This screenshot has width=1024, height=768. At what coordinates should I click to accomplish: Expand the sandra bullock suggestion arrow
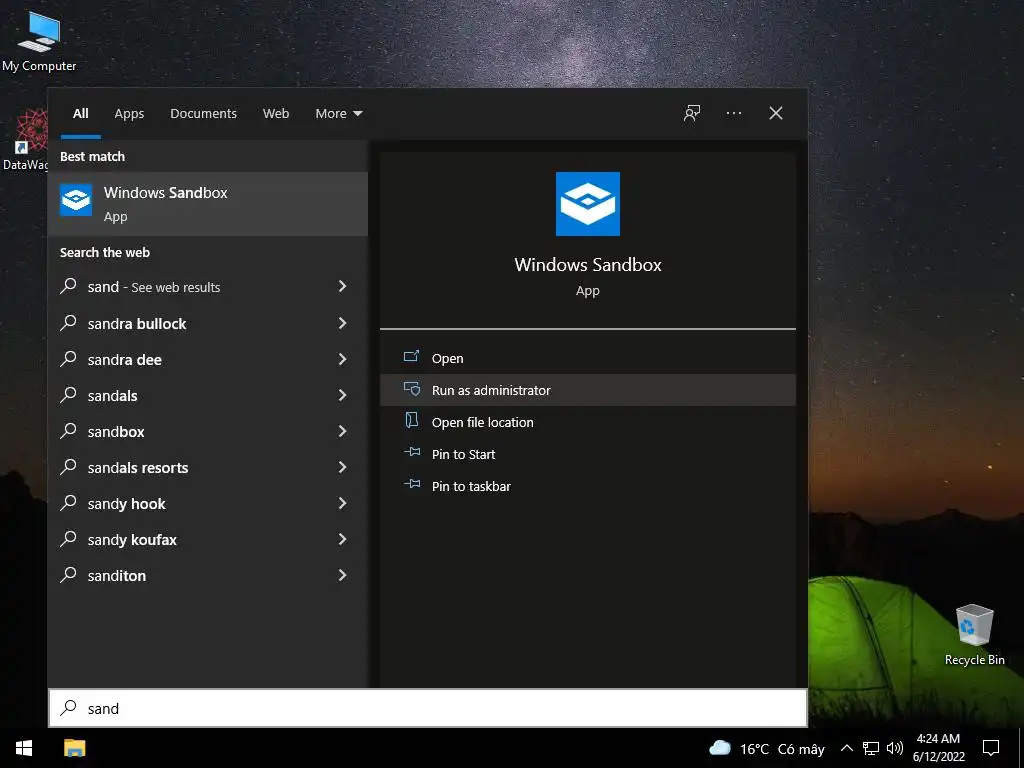pyautogui.click(x=342, y=323)
